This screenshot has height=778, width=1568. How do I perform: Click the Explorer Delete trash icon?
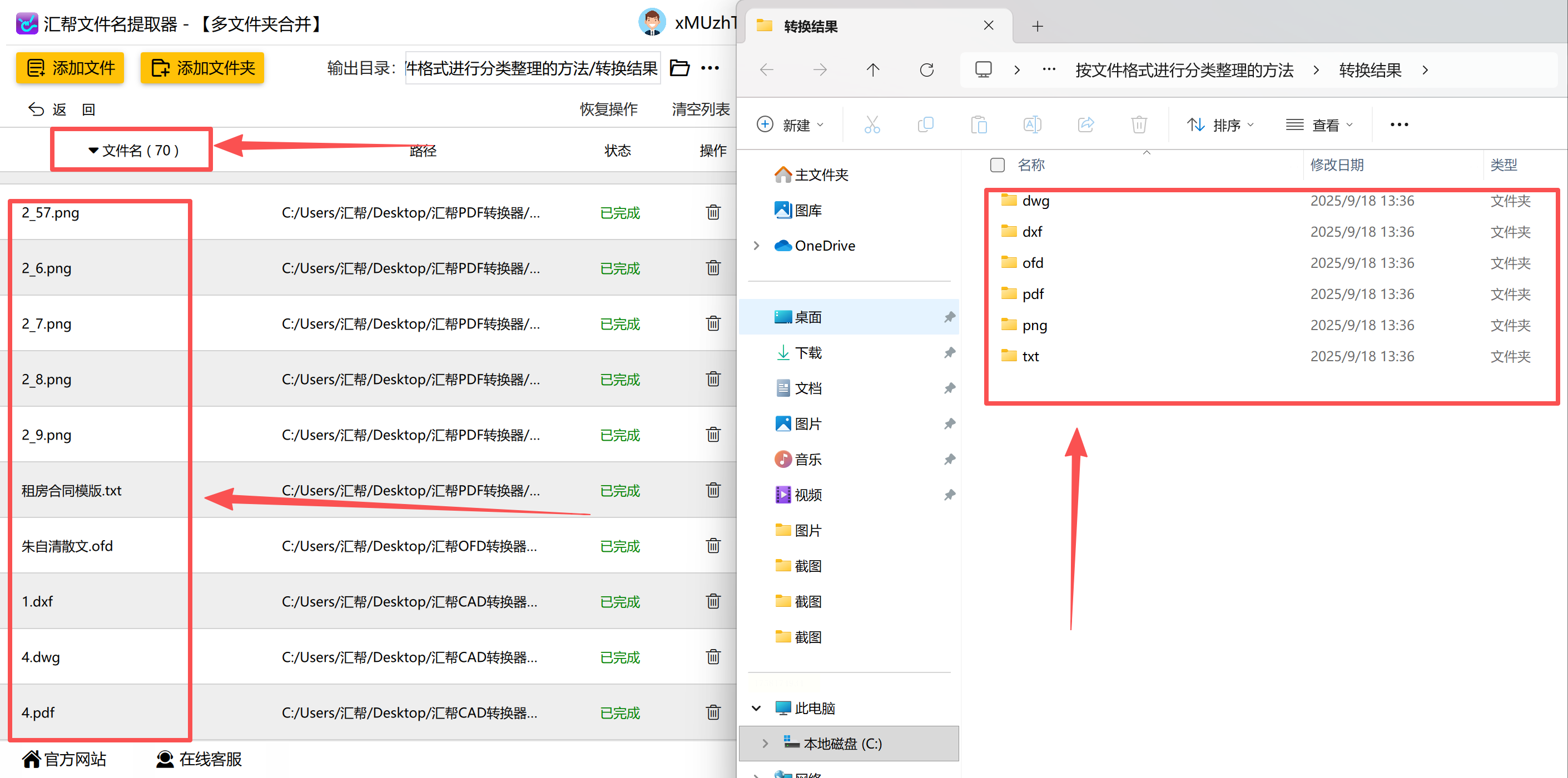[1139, 124]
